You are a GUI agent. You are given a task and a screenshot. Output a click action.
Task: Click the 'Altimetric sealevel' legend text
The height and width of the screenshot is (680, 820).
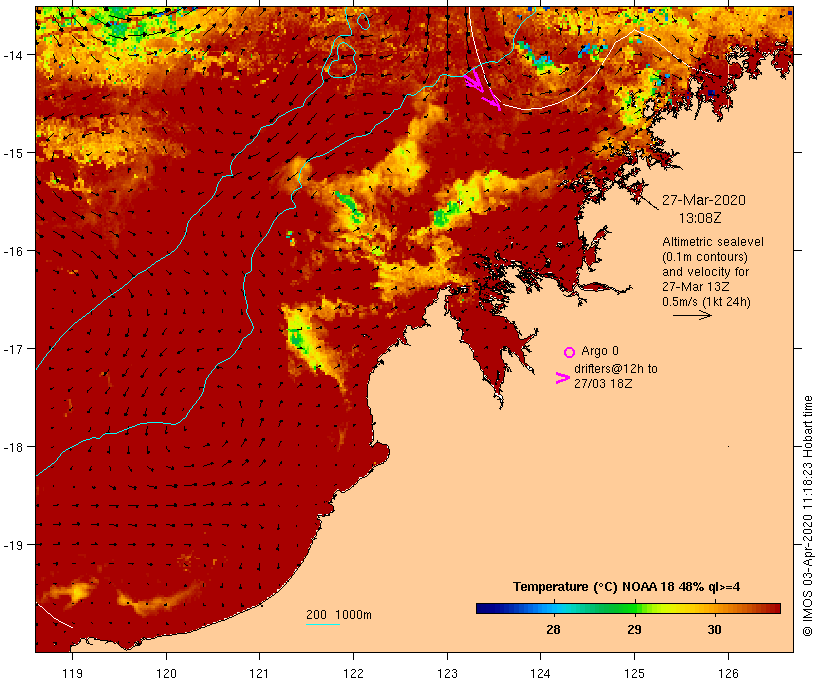click(713, 242)
